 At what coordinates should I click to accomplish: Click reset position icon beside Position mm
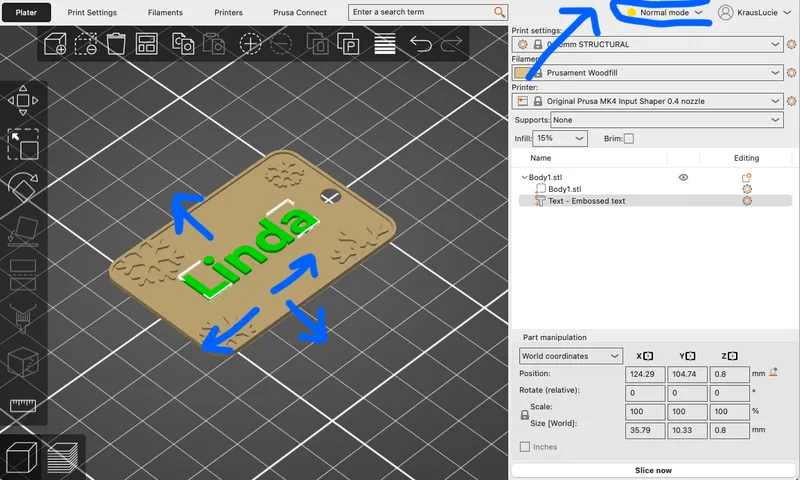coord(773,373)
